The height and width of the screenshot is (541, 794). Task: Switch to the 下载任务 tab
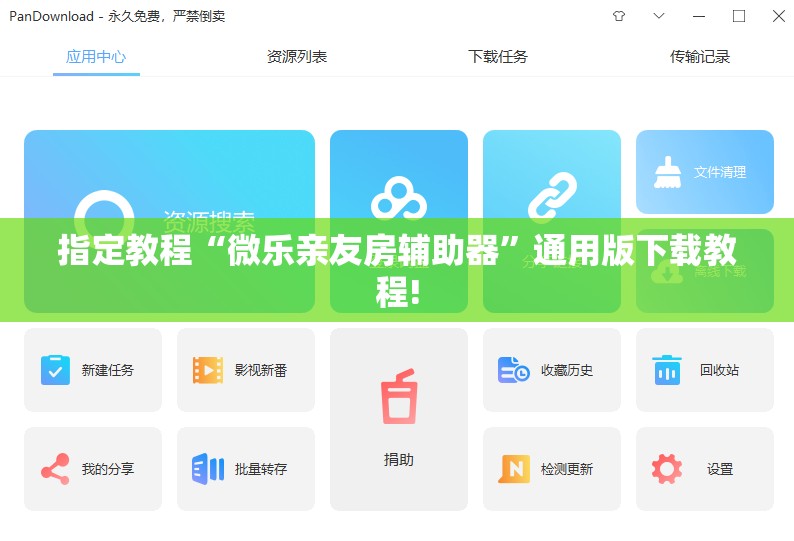(498, 56)
